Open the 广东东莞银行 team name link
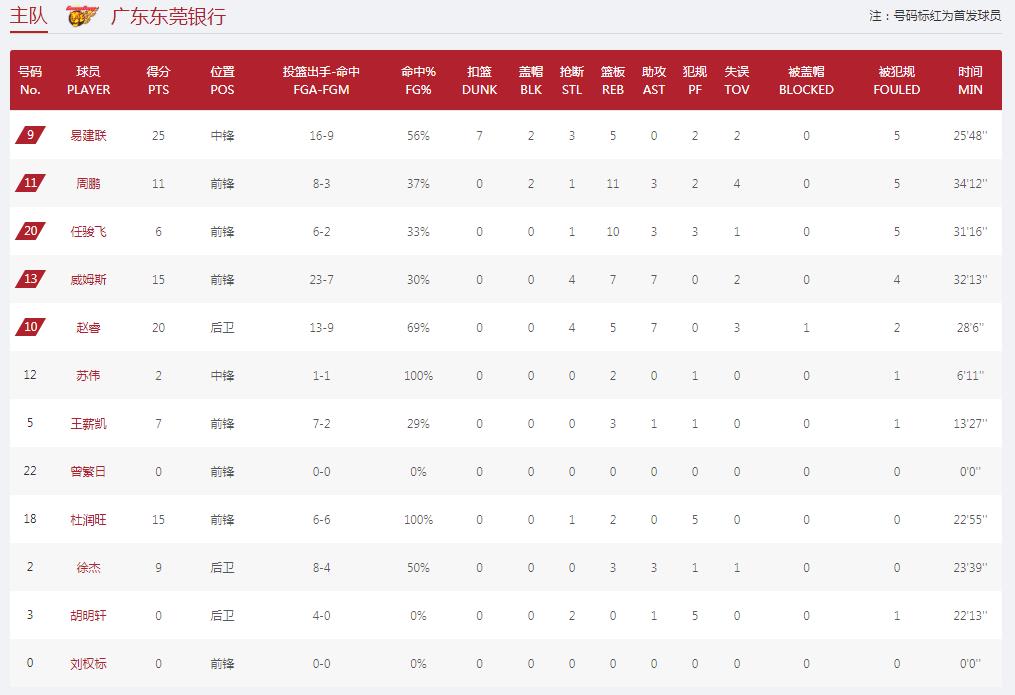Viewport: 1015px width, 695px height. click(x=168, y=16)
